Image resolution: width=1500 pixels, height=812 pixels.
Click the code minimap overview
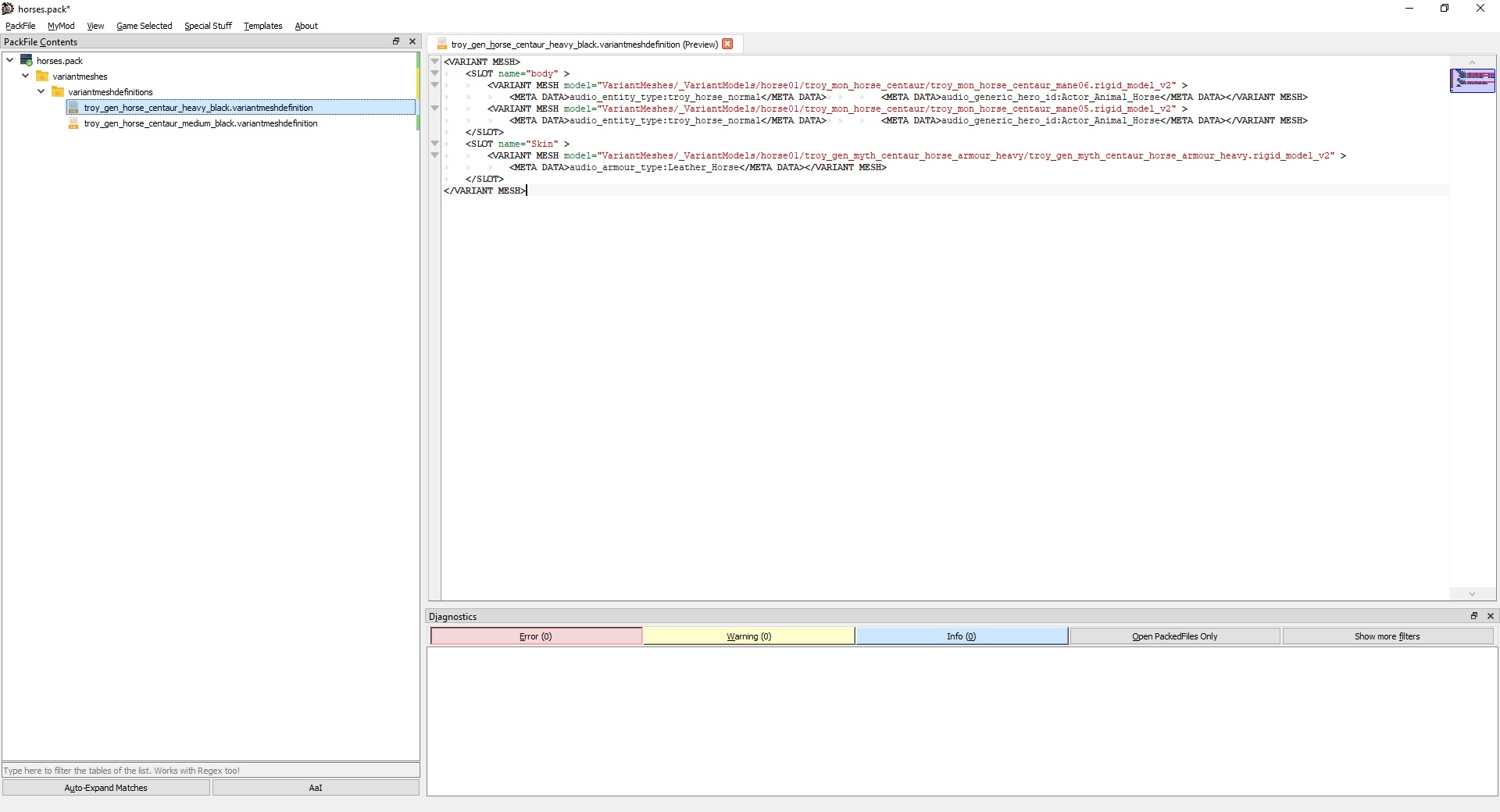click(x=1473, y=80)
